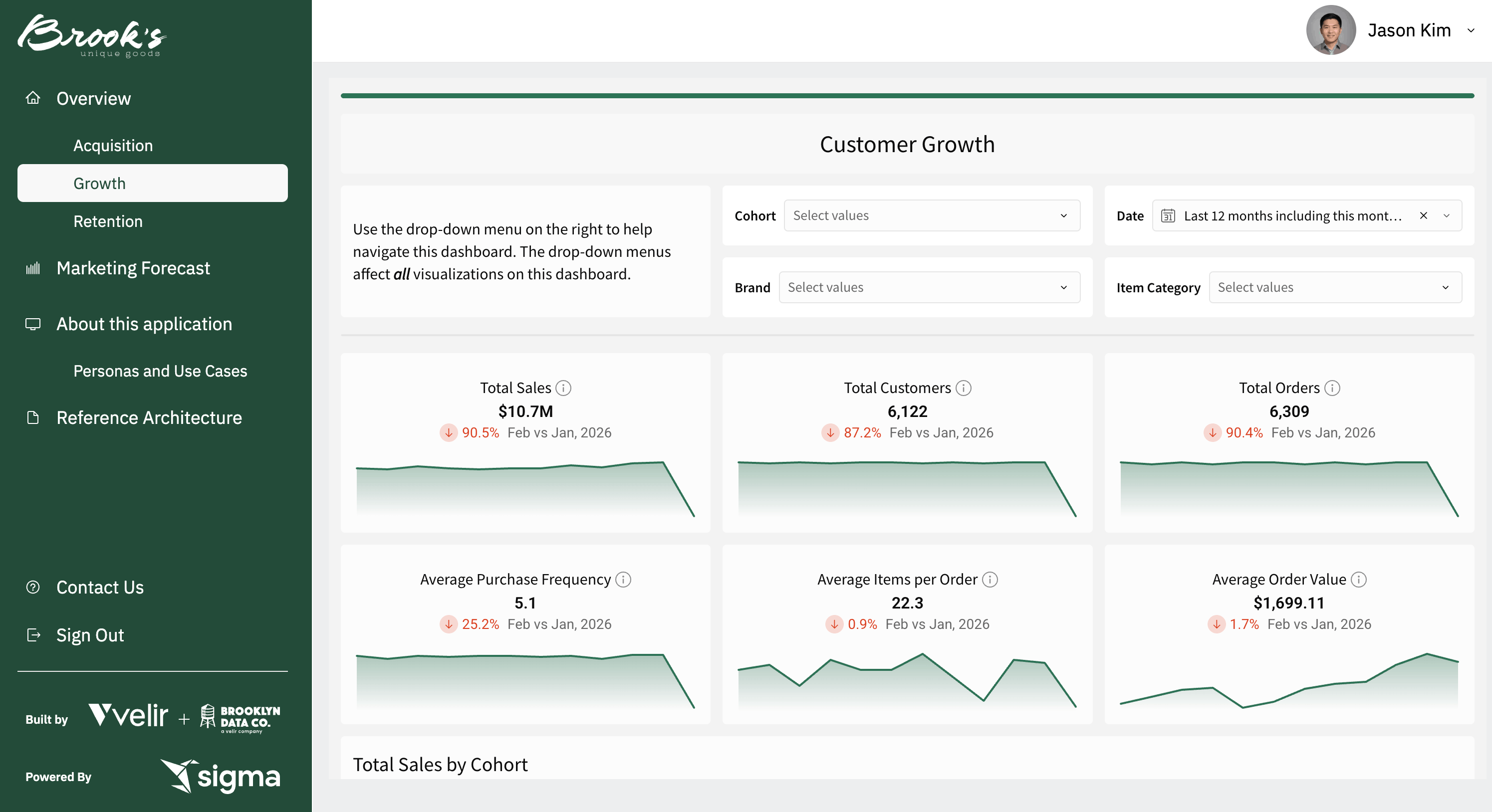
Task: Go to the Acquisition page
Action: pyautogui.click(x=113, y=145)
